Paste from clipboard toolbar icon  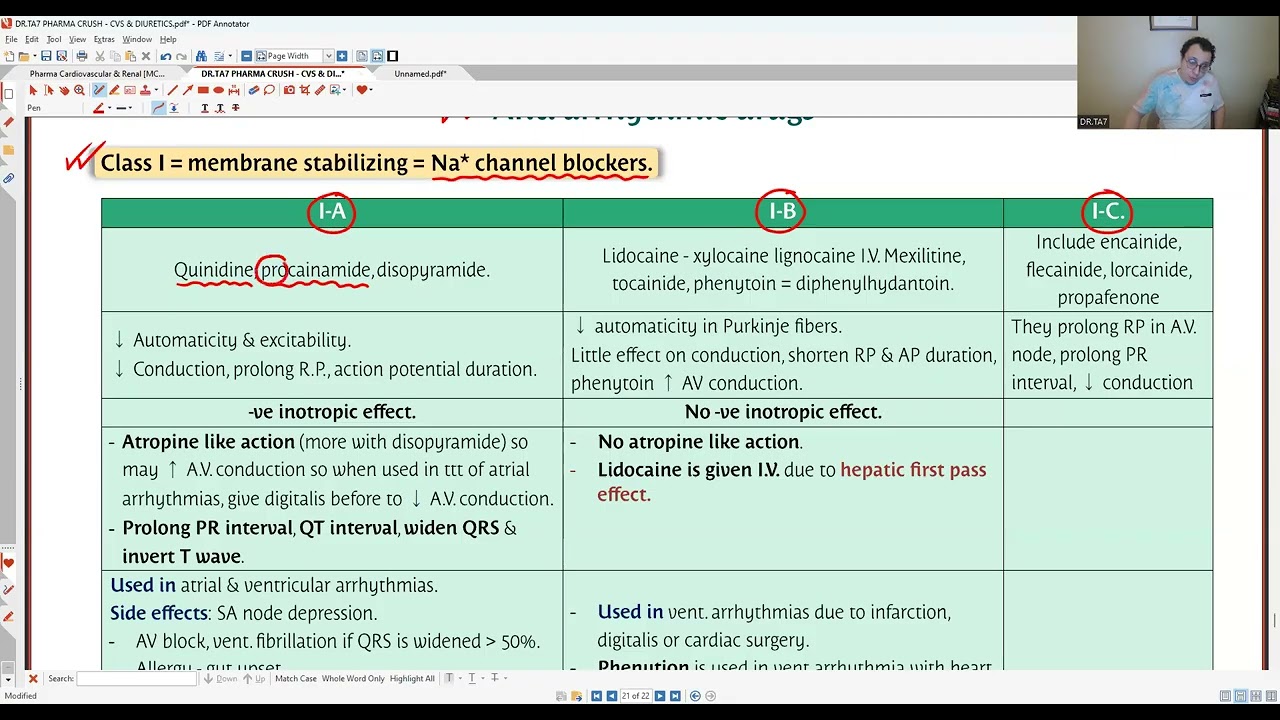point(130,56)
